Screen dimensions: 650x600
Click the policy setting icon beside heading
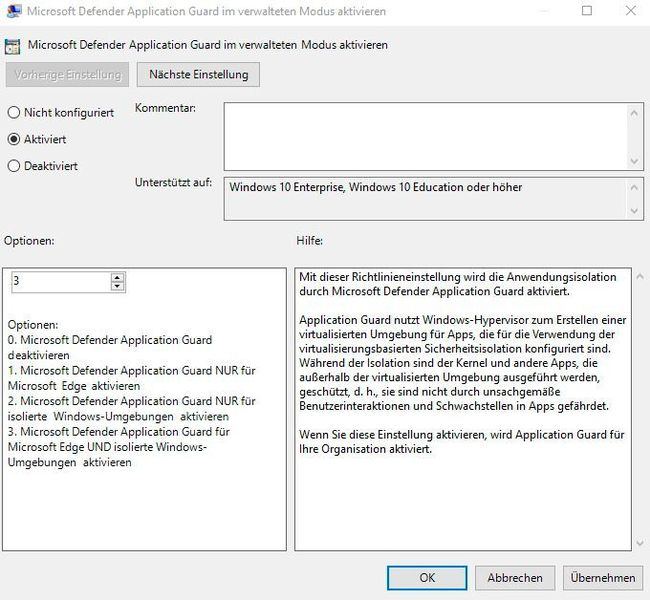(12, 46)
